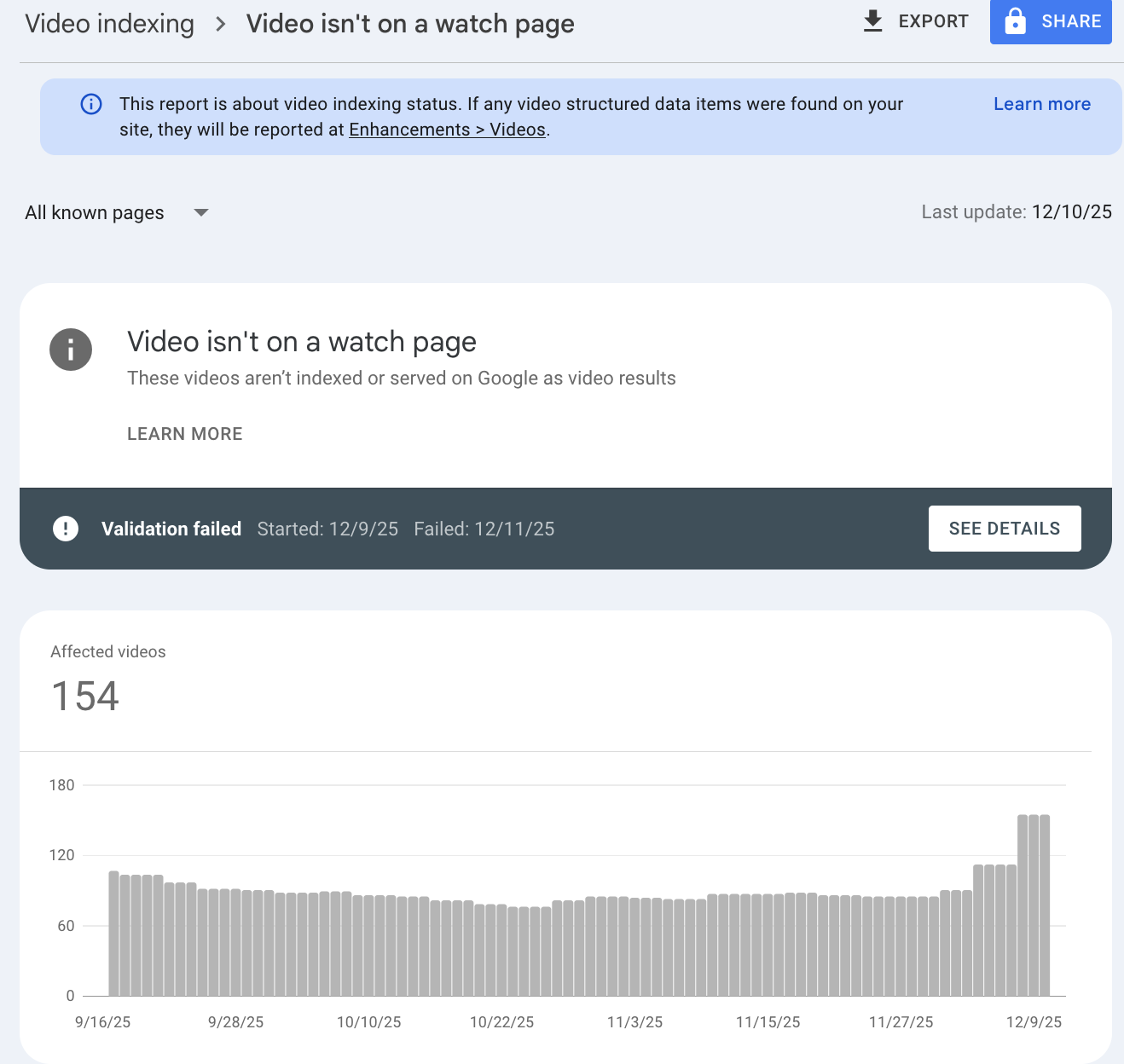The height and width of the screenshot is (1064, 1124).
Task: Click the 0 y-axis label
Action: (71, 996)
